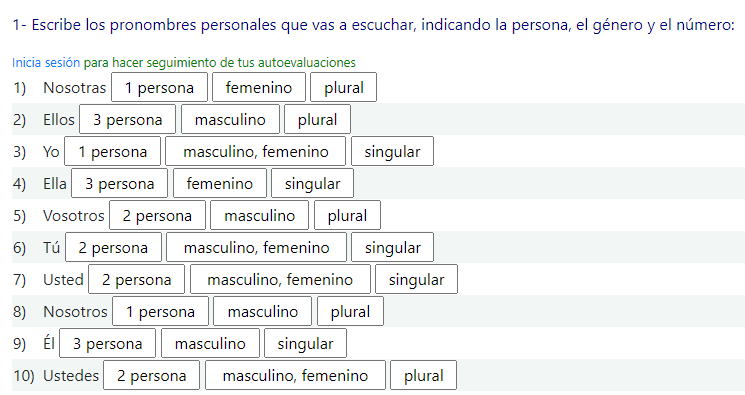Viewport: 745px width, 395px height.
Task: Select the 'singular' field in the Usted row
Action: click(417, 279)
